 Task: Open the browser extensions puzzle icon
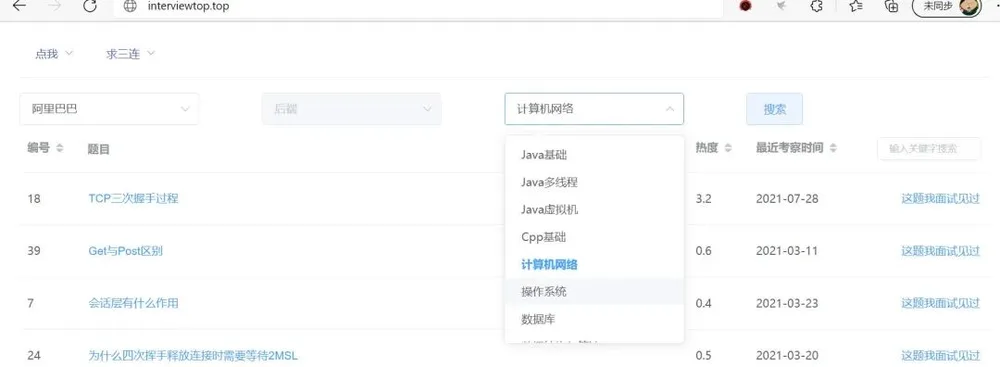[816, 6]
